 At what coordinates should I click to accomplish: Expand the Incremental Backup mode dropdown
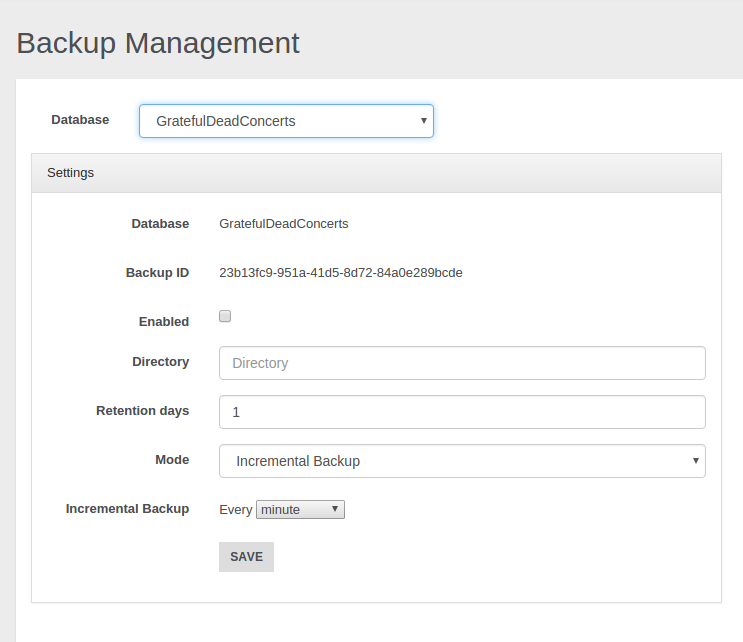click(x=462, y=461)
